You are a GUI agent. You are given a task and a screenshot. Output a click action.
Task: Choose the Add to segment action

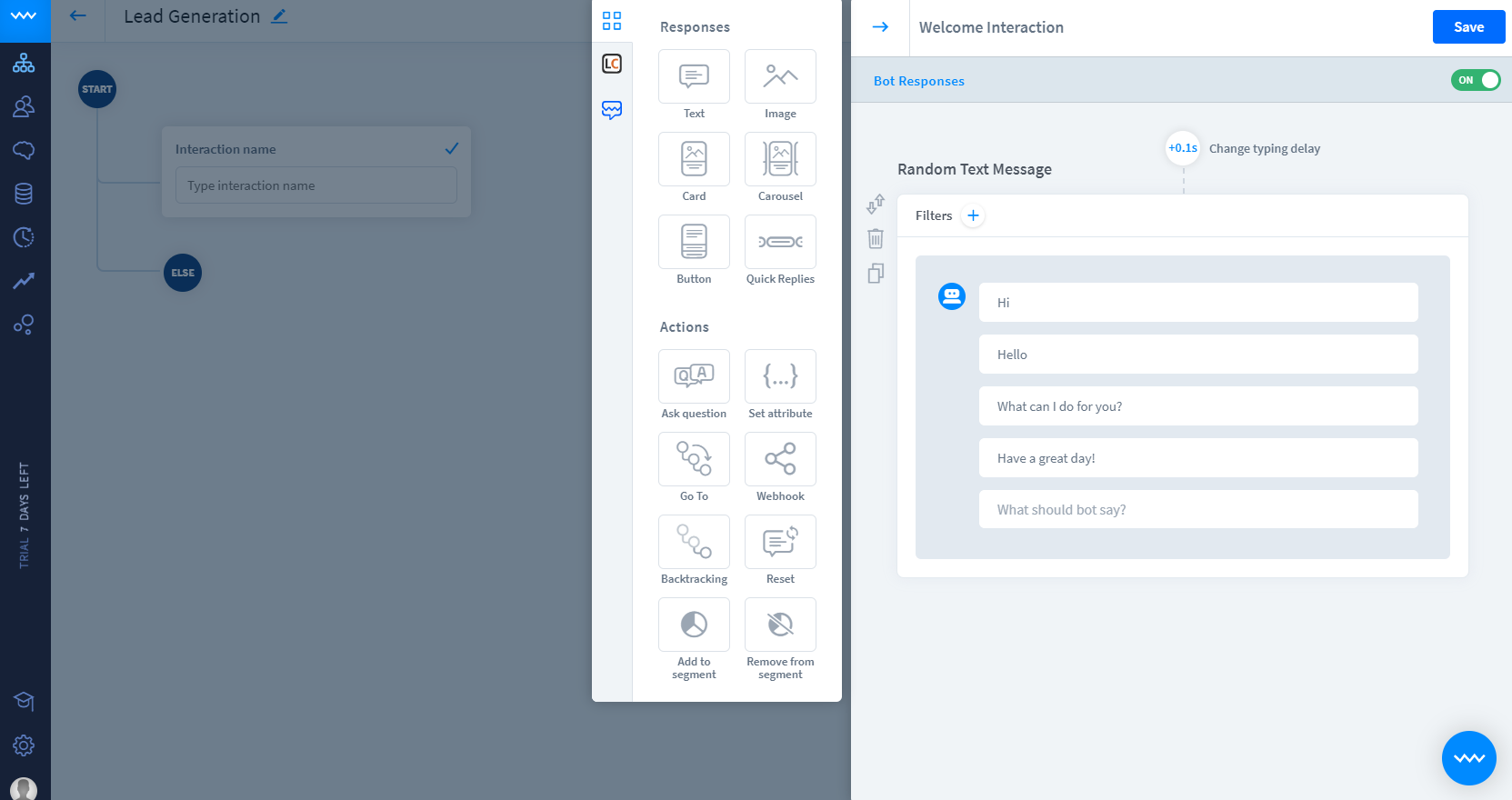(x=694, y=625)
